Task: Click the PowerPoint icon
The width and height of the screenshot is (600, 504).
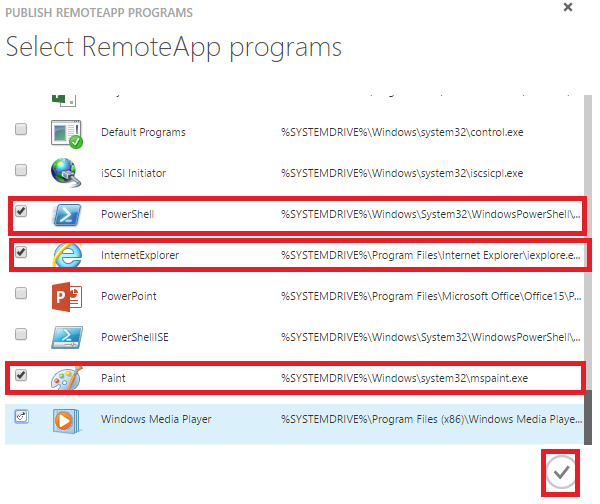Action: [67, 297]
